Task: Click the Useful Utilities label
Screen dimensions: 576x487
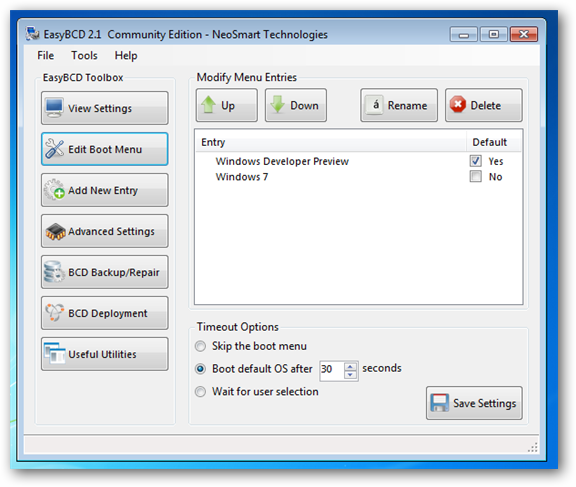Action: coord(102,354)
